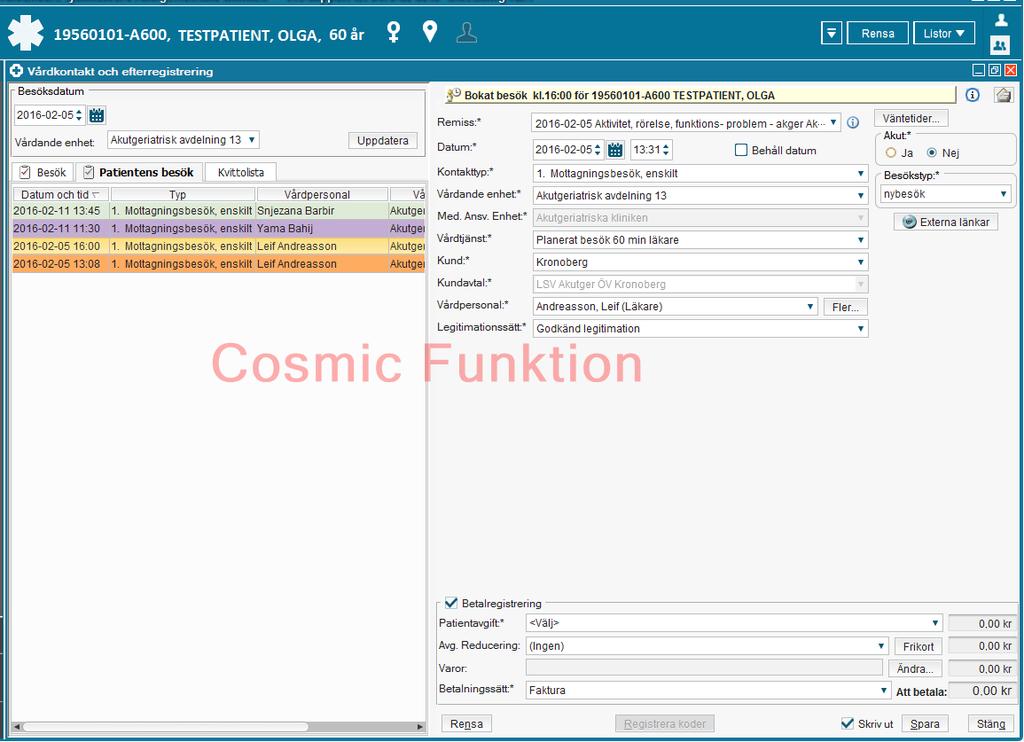Open calendar picker next to Datum field
The height and width of the screenshot is (742, 1024).
(x=615, y=150)
